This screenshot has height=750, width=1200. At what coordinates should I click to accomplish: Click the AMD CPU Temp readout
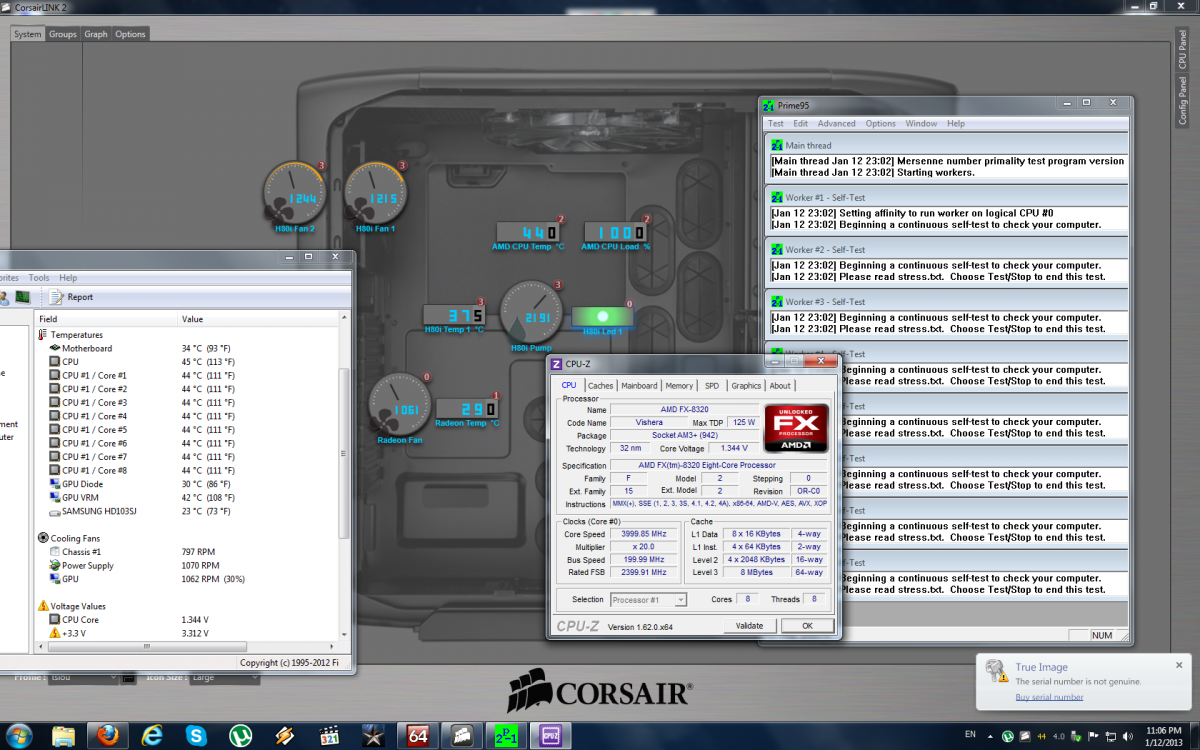(529, 232)
